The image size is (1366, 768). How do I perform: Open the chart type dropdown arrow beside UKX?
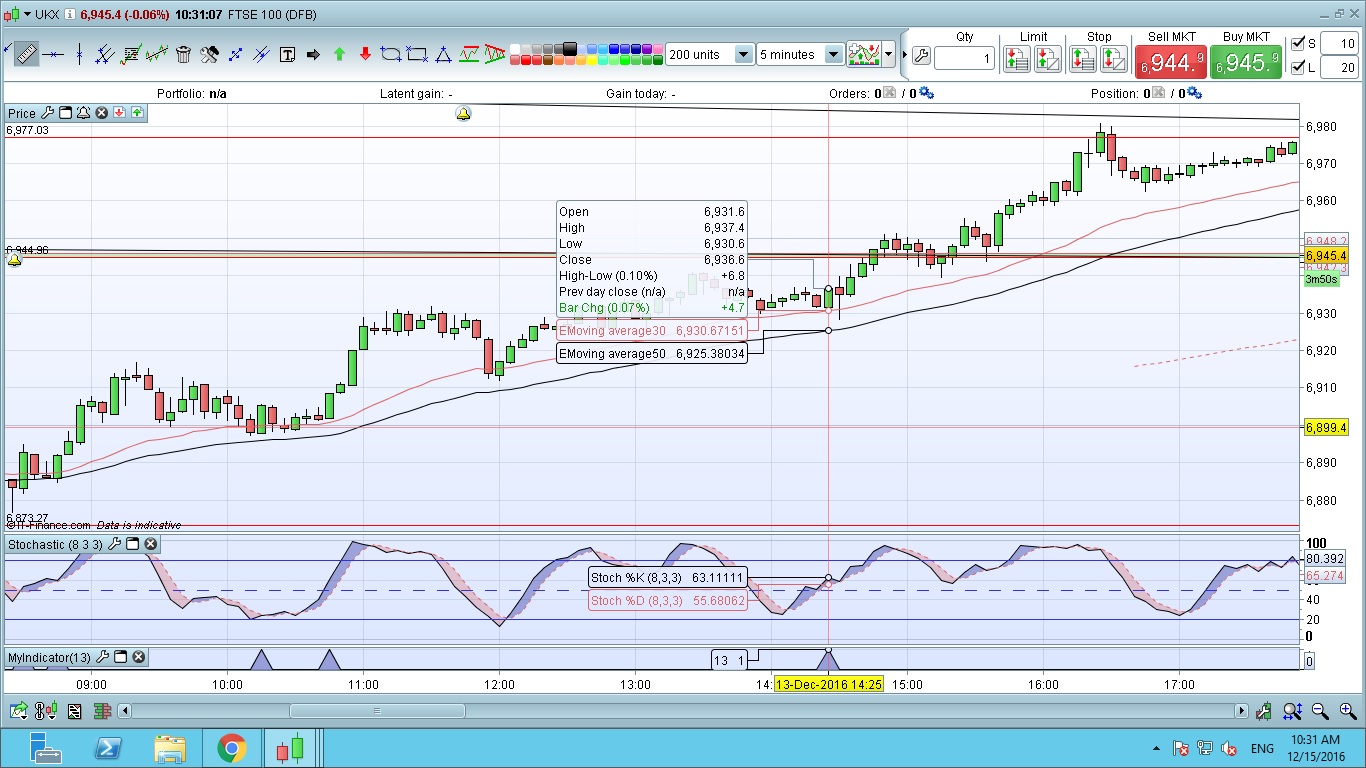pos(27,15)
